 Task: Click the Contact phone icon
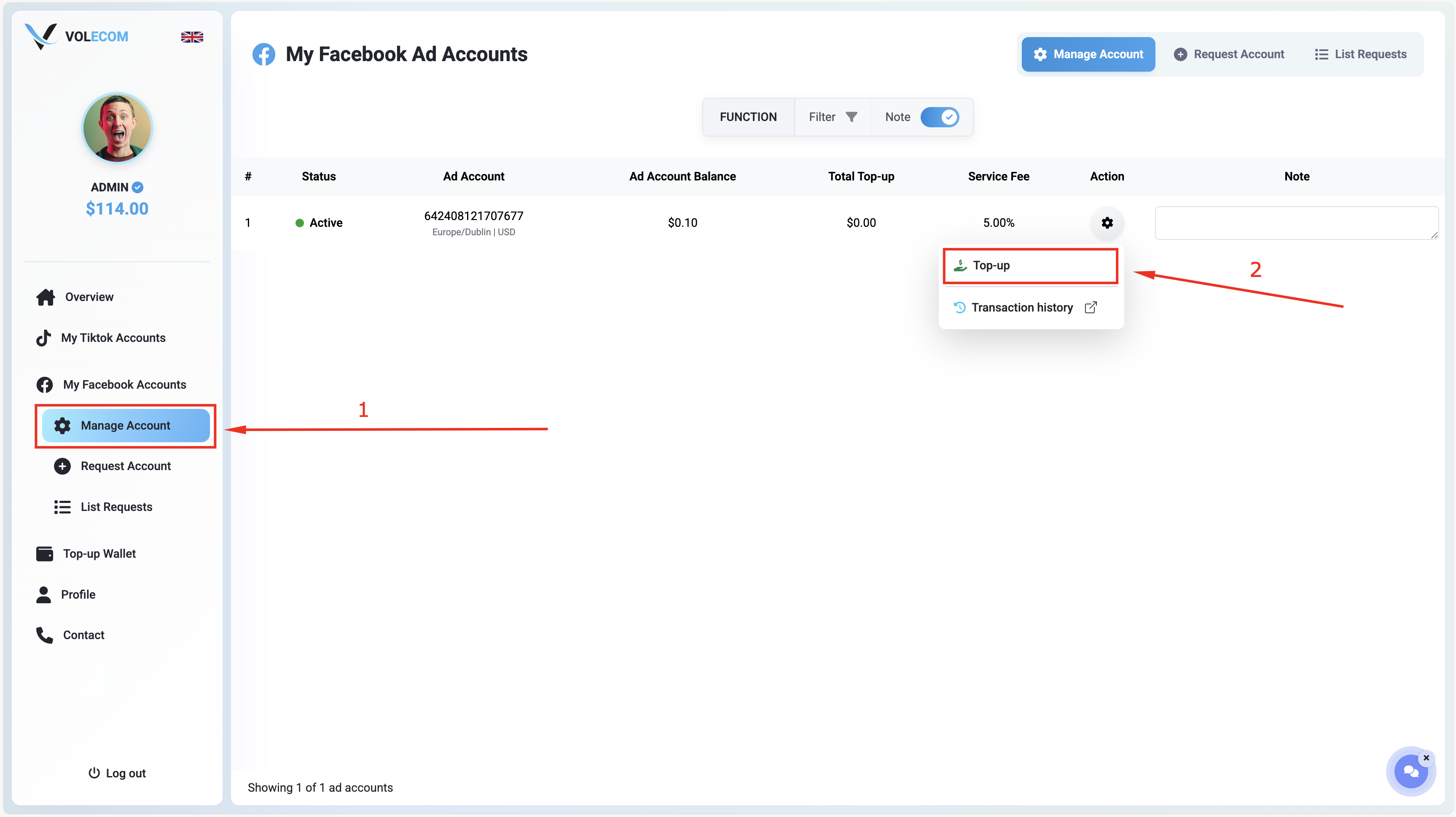[45, 635]
